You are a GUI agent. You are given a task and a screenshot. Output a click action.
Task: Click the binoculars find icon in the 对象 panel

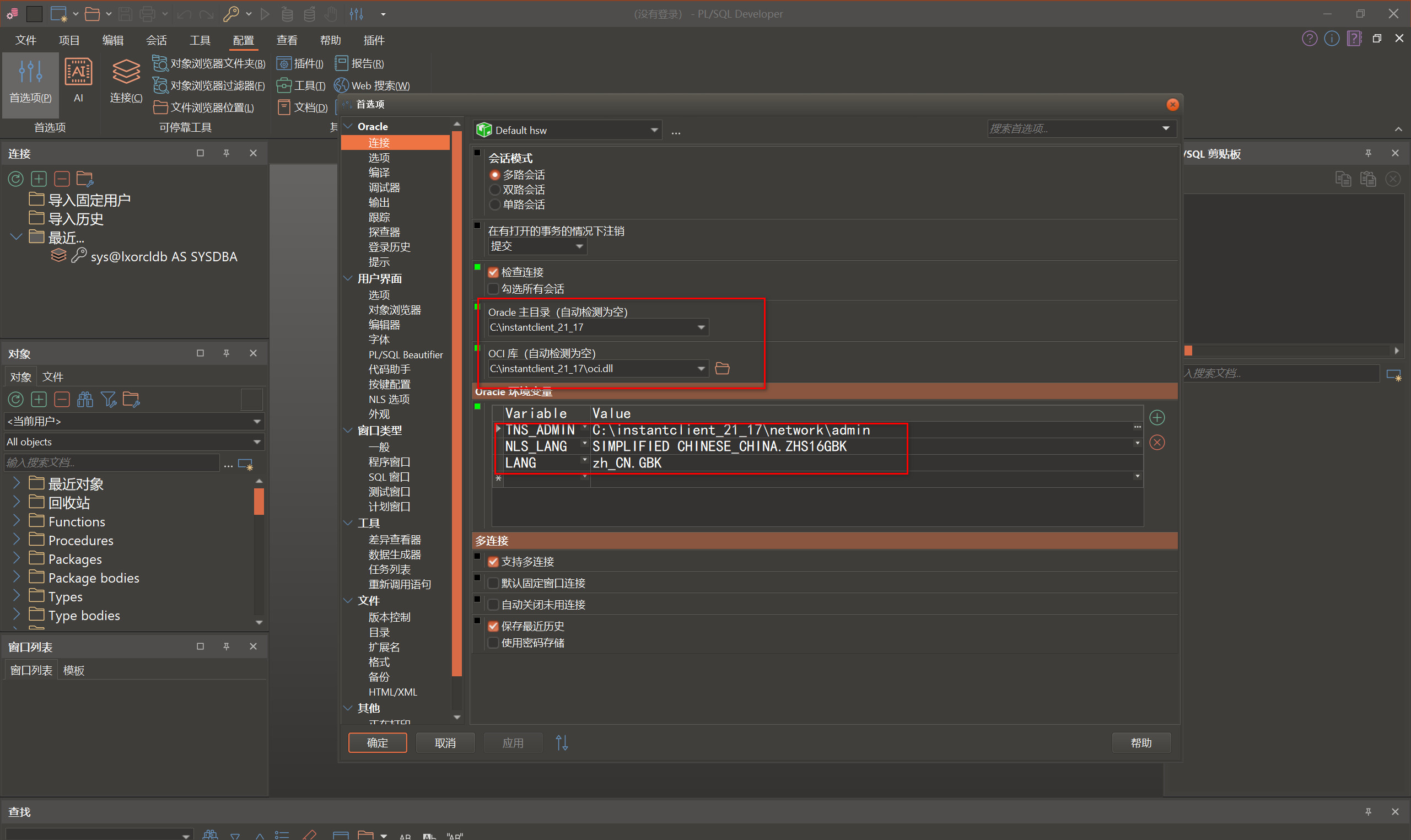point(85,400)
